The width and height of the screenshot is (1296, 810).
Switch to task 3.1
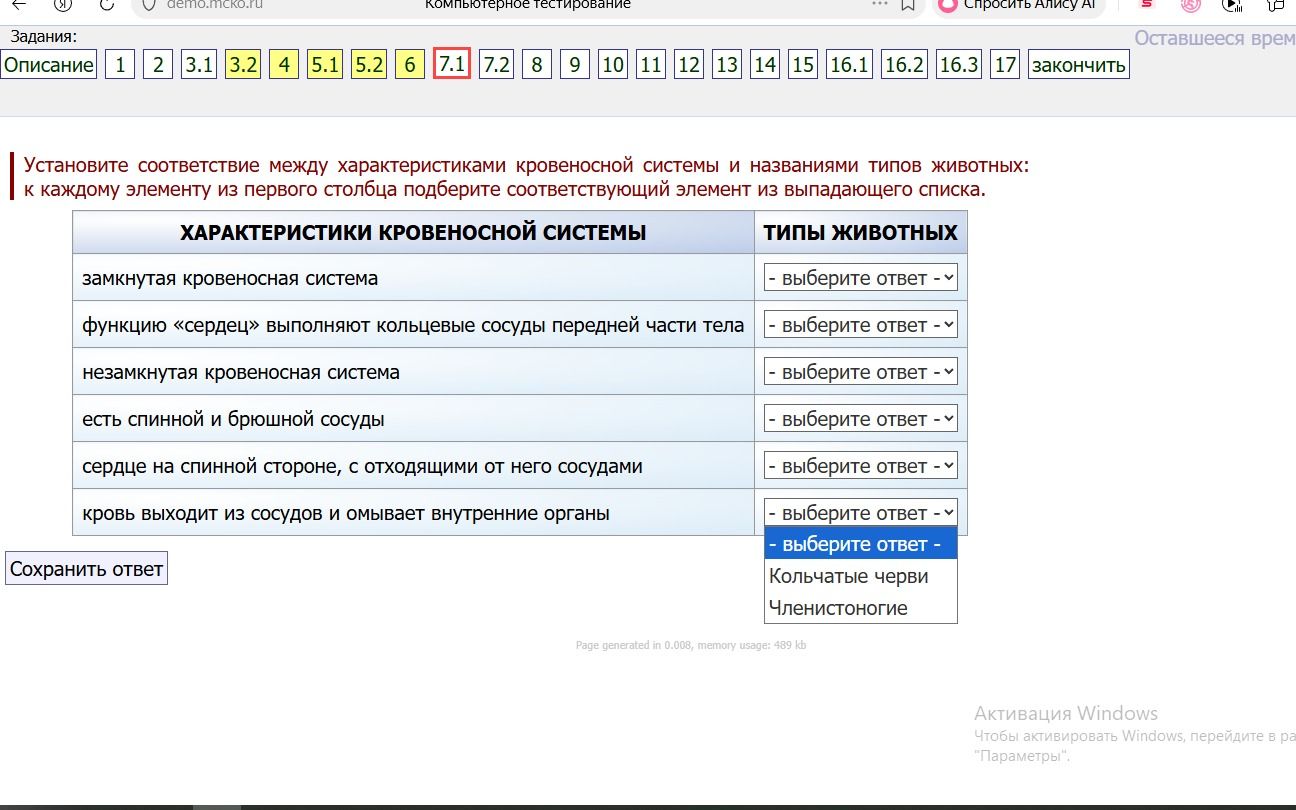click(x=199, y=66)
